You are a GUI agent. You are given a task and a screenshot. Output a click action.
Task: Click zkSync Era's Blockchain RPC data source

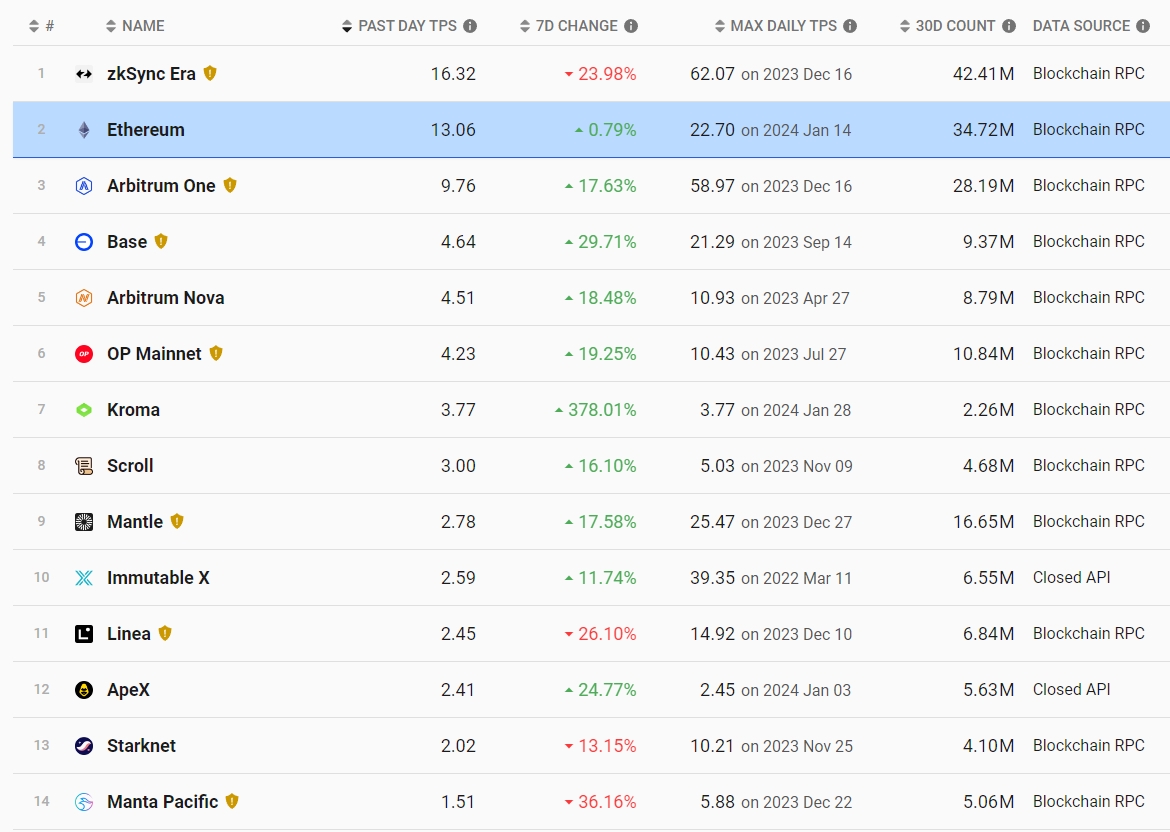pyautogui.click(x=1089, y=74)
